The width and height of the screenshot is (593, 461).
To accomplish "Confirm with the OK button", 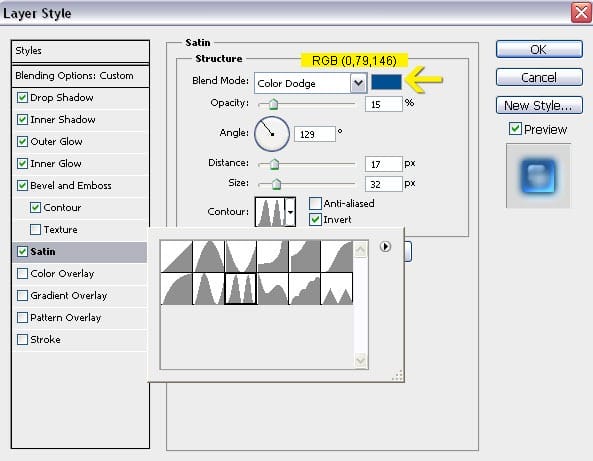I will (539, 49).
